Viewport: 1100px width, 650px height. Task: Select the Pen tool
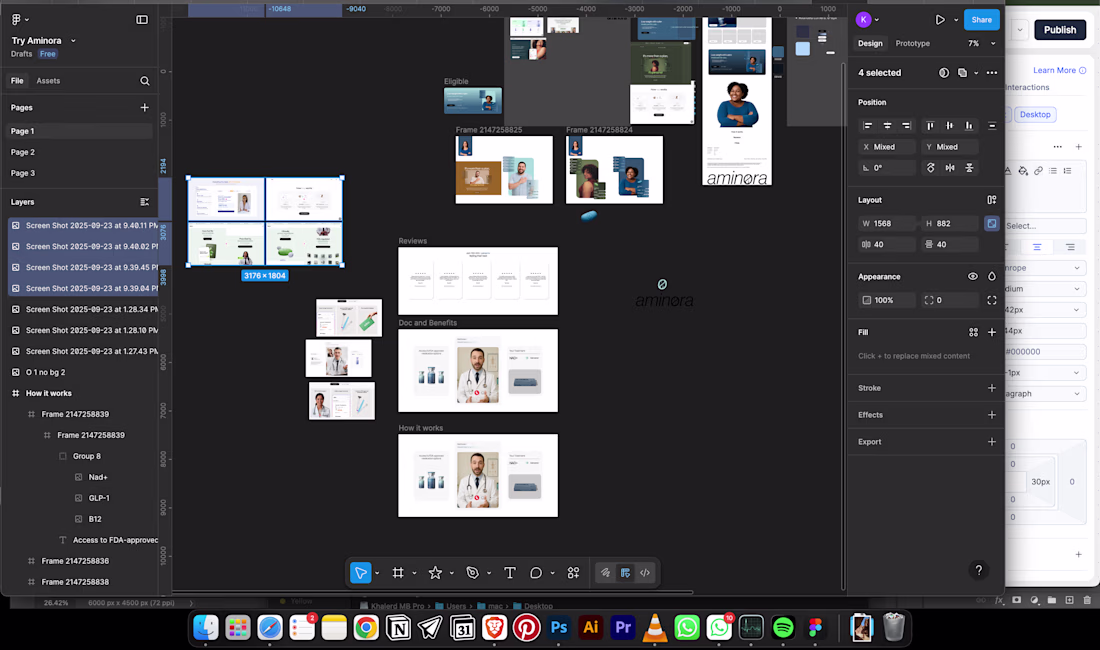[x=473, y=573]
